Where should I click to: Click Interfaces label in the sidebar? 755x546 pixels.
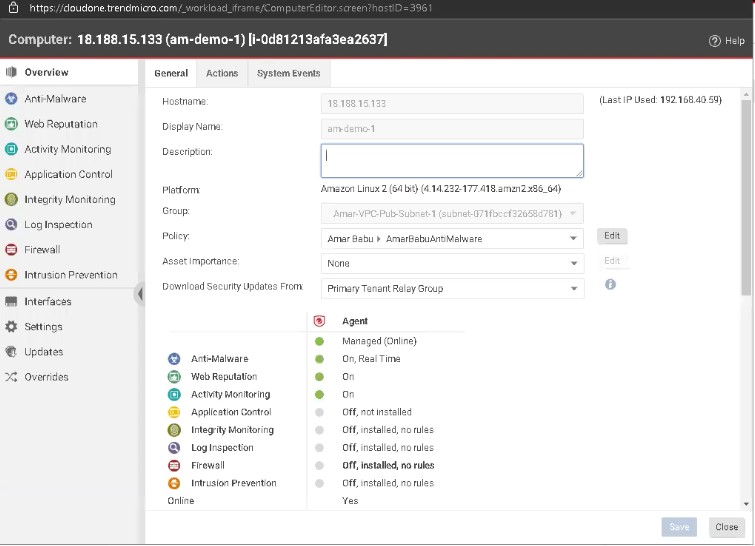(x=48, y=301)
